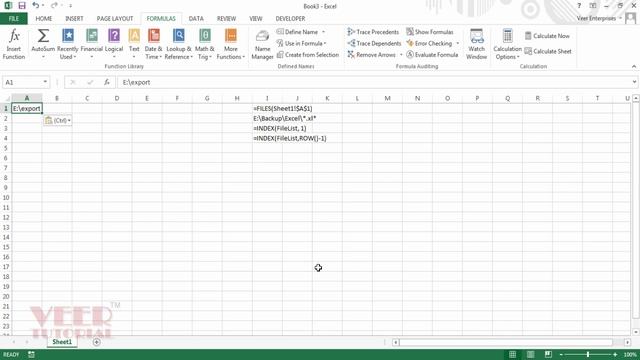The image size is (640, 360).
Task: Save the workbook with the disk icon
Action: point(22,6)
